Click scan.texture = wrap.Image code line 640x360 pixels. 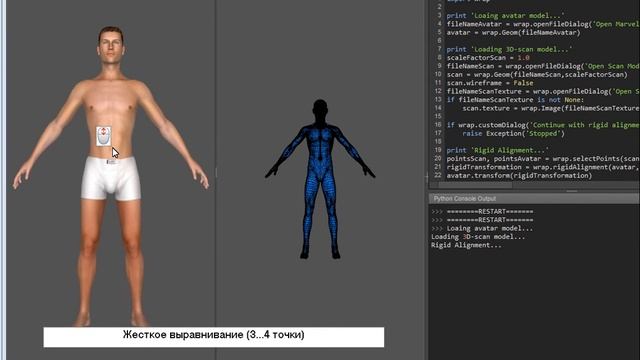(551, 108)
